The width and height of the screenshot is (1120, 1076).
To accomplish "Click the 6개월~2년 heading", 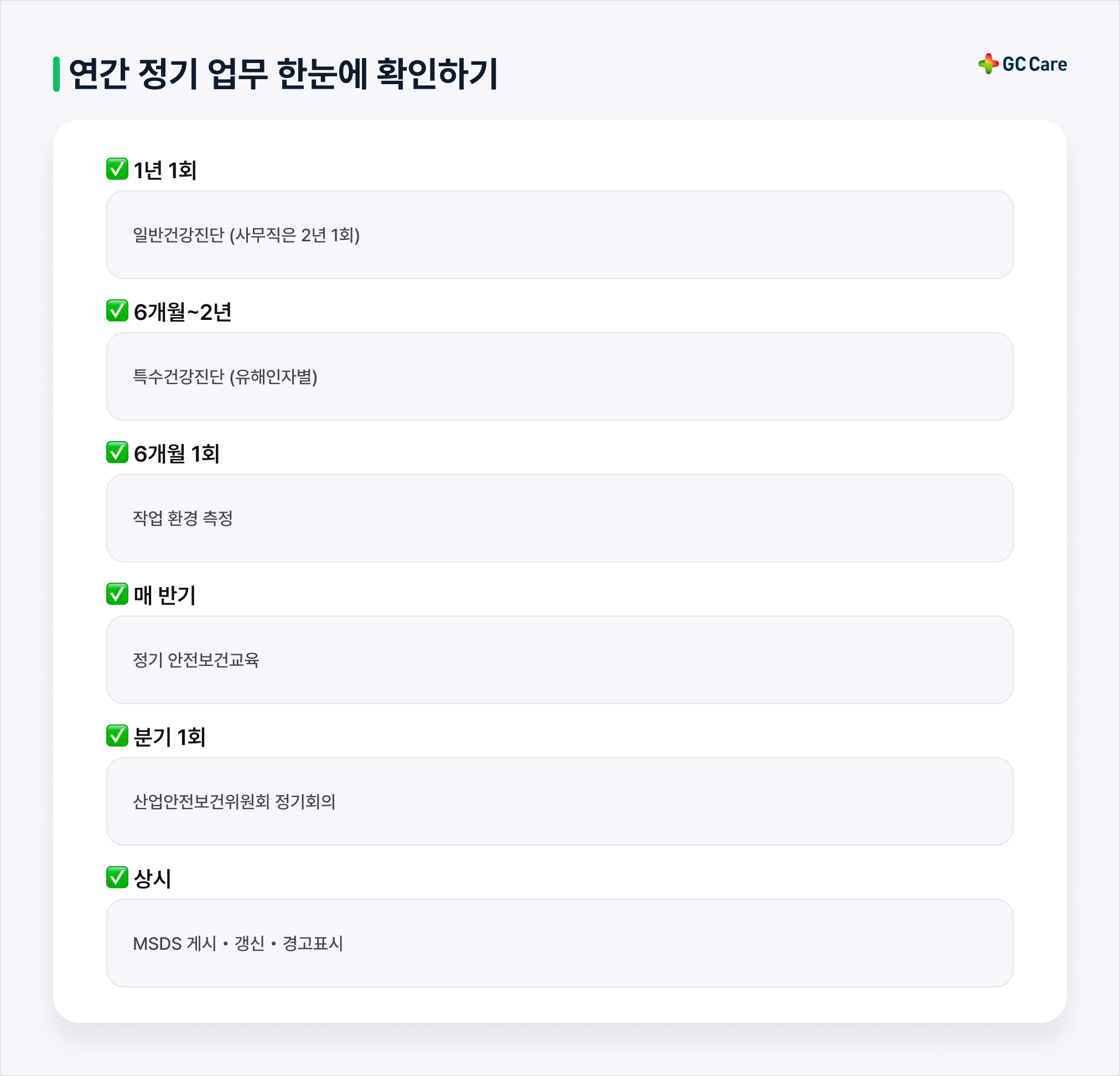I will pyautogui.click(x=182, y=312).
